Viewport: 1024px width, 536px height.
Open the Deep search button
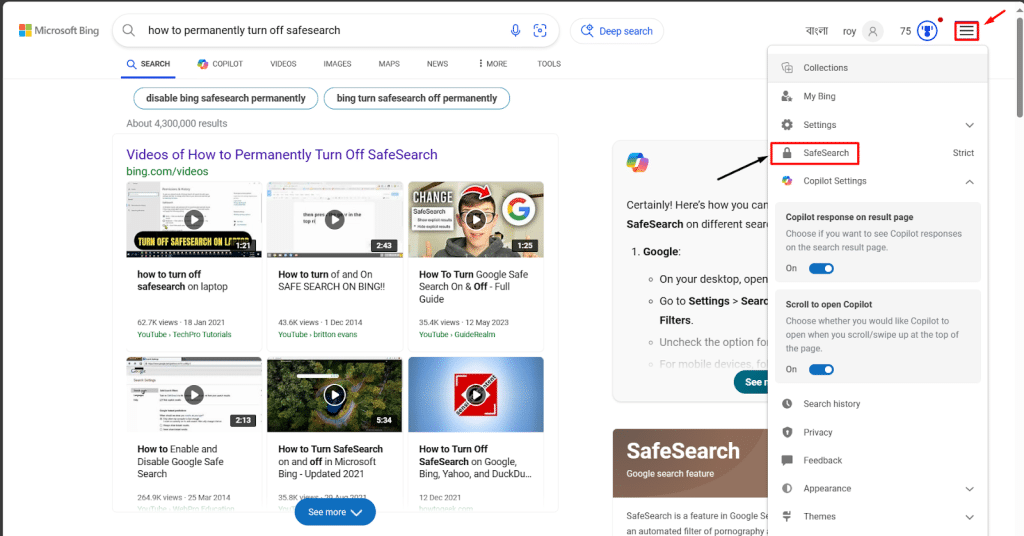616,31
